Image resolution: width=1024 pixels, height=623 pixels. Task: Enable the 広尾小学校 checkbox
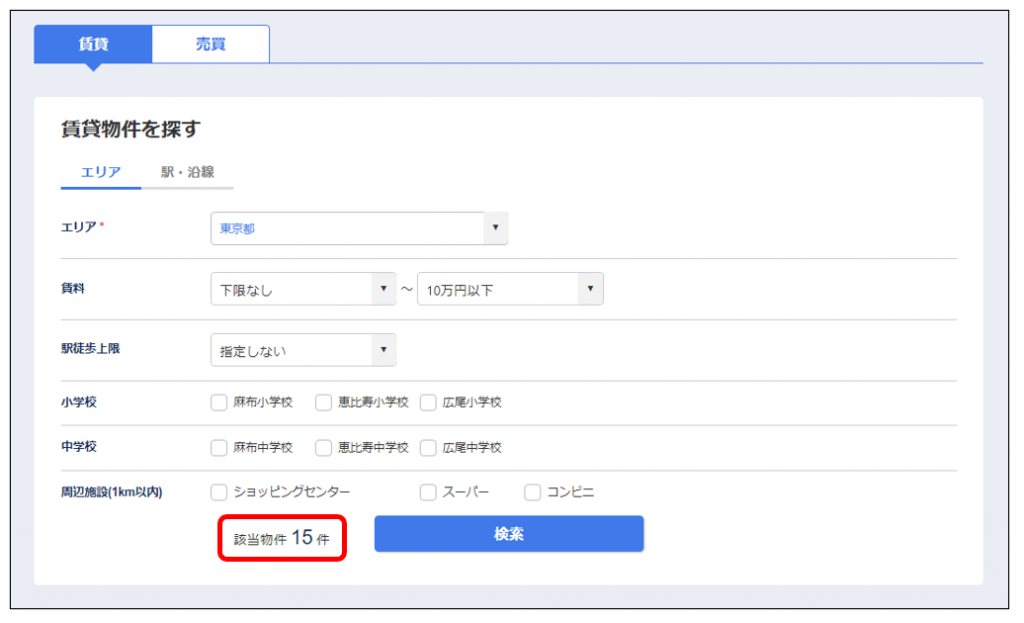pos(428,403)
